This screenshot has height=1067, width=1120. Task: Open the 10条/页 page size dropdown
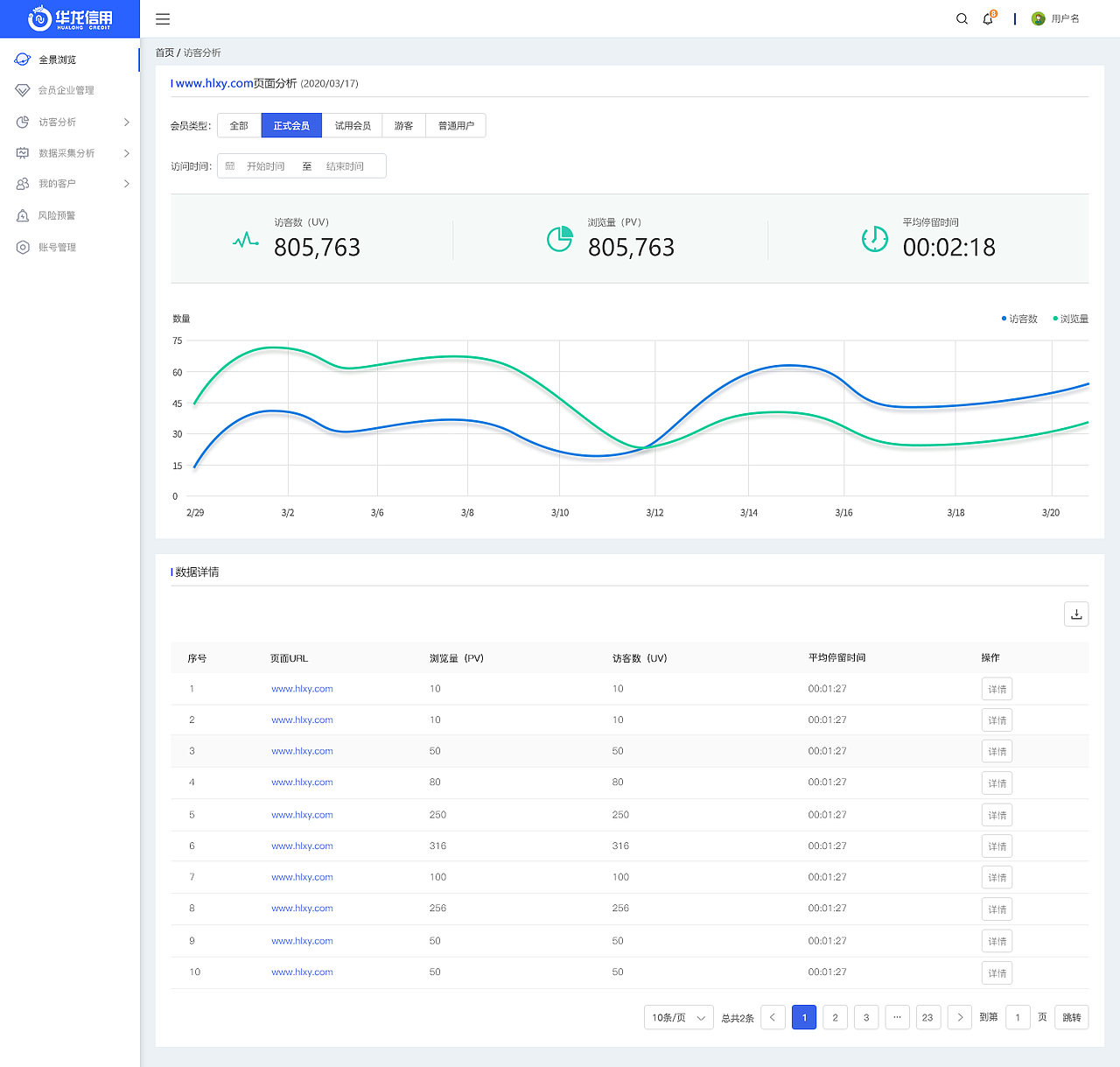tap(679, 1017)
